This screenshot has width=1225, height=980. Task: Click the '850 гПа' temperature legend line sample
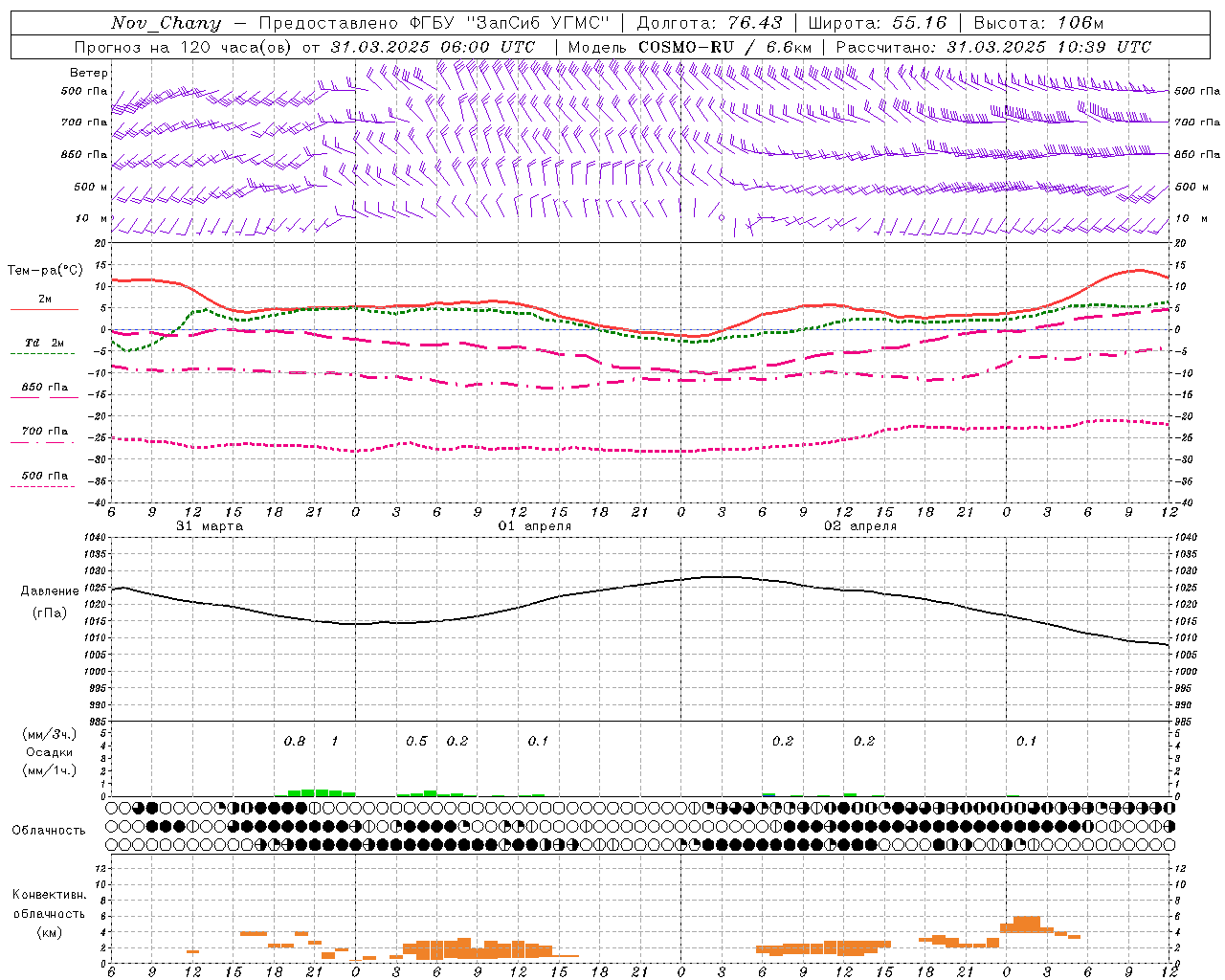(42, 397)
